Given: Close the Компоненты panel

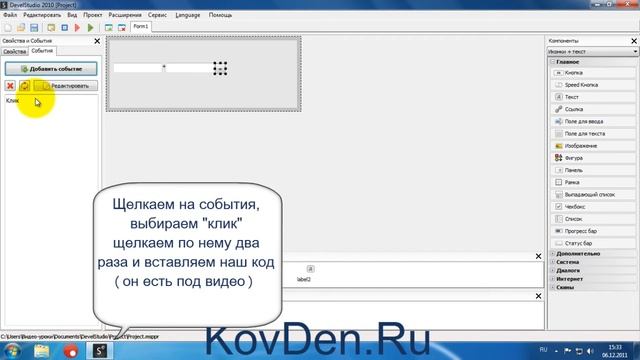Looking at the screenshot, I should [634, 41].
